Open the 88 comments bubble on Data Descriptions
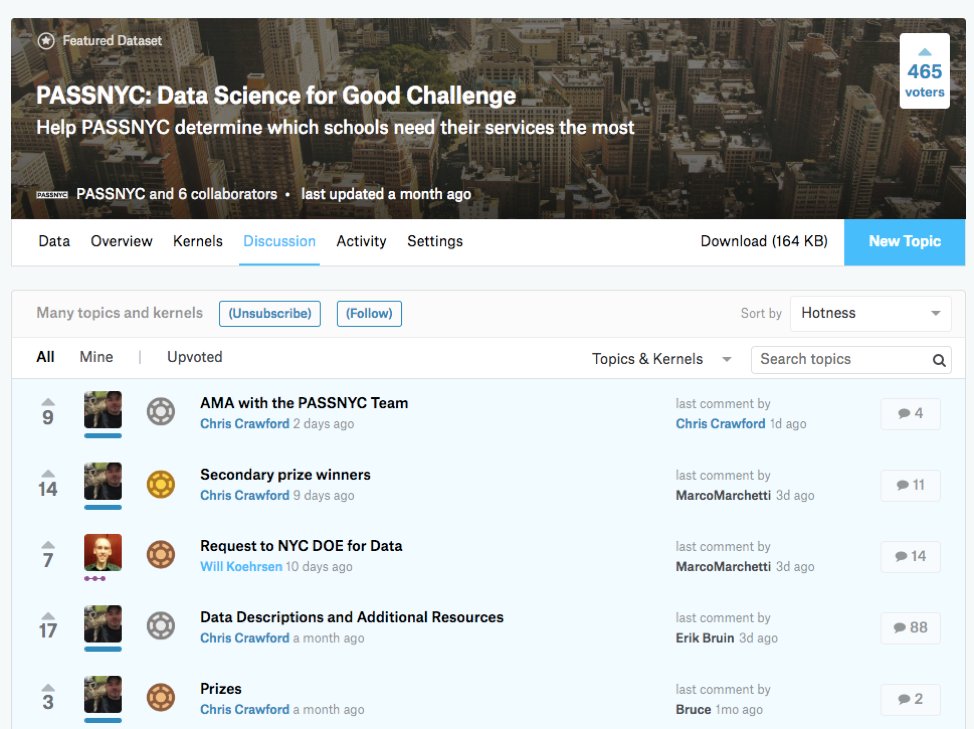The height and width of the screenshot is (729, 974). point(911,628)
